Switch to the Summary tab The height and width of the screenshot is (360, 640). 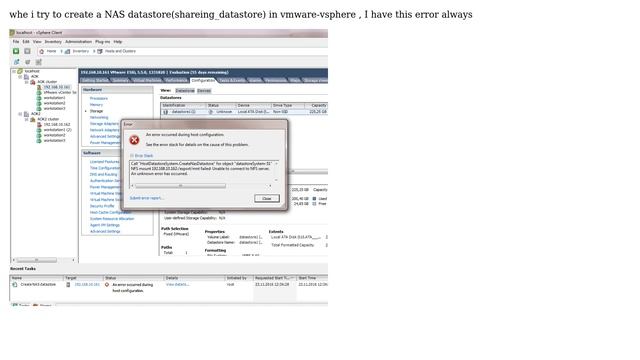(x=120, y=80)
